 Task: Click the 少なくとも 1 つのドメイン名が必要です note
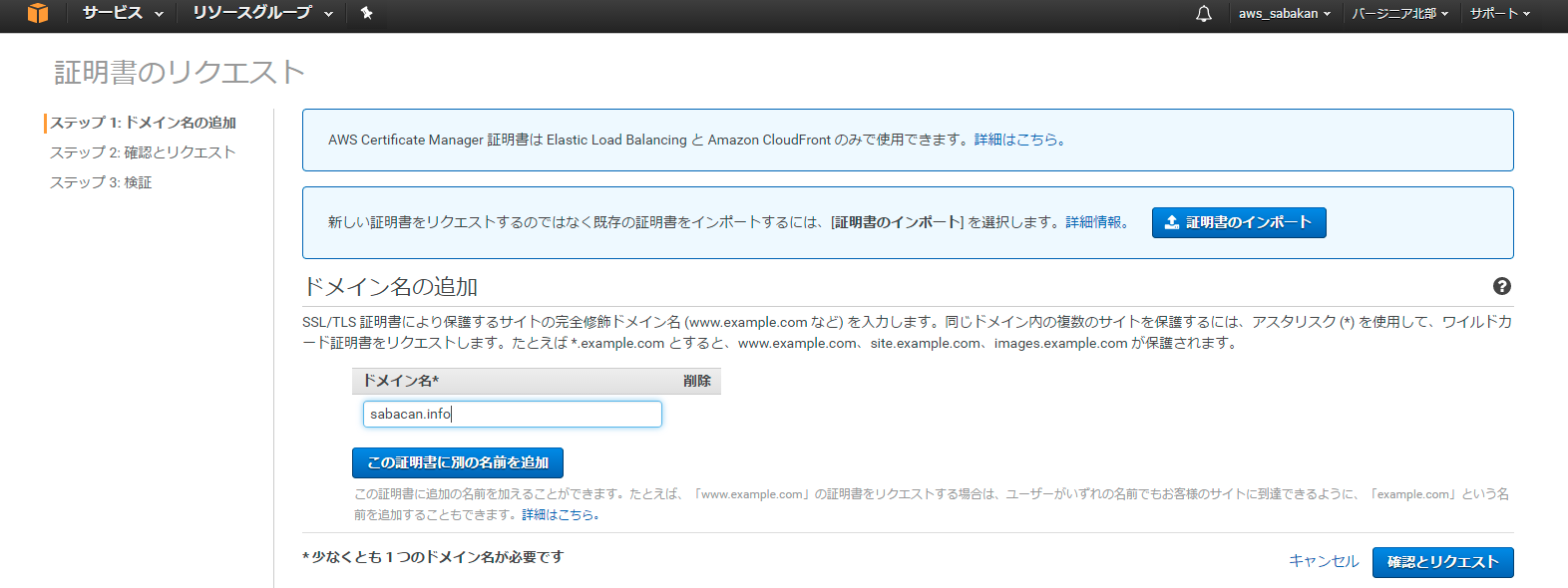433,557
